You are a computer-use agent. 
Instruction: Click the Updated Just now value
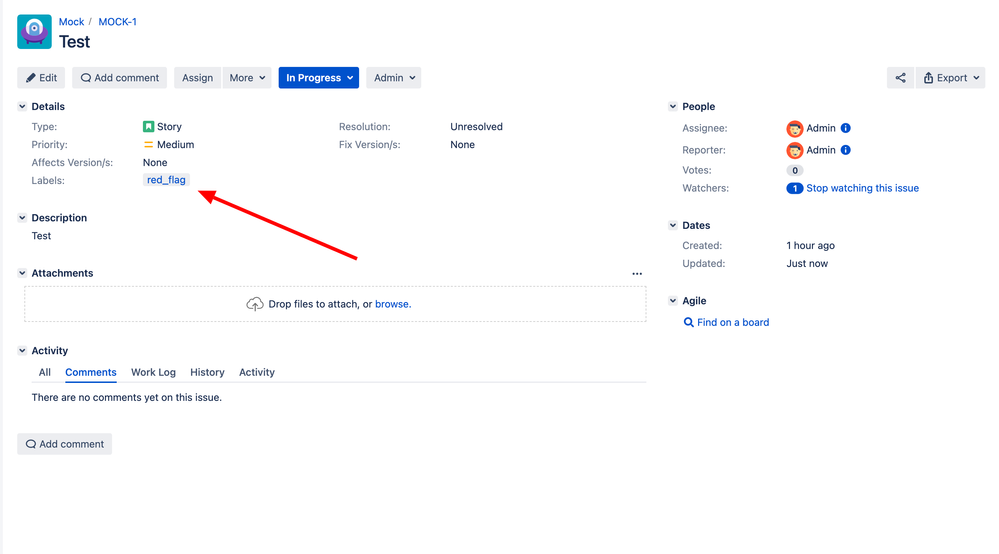(x=807, y=264)
